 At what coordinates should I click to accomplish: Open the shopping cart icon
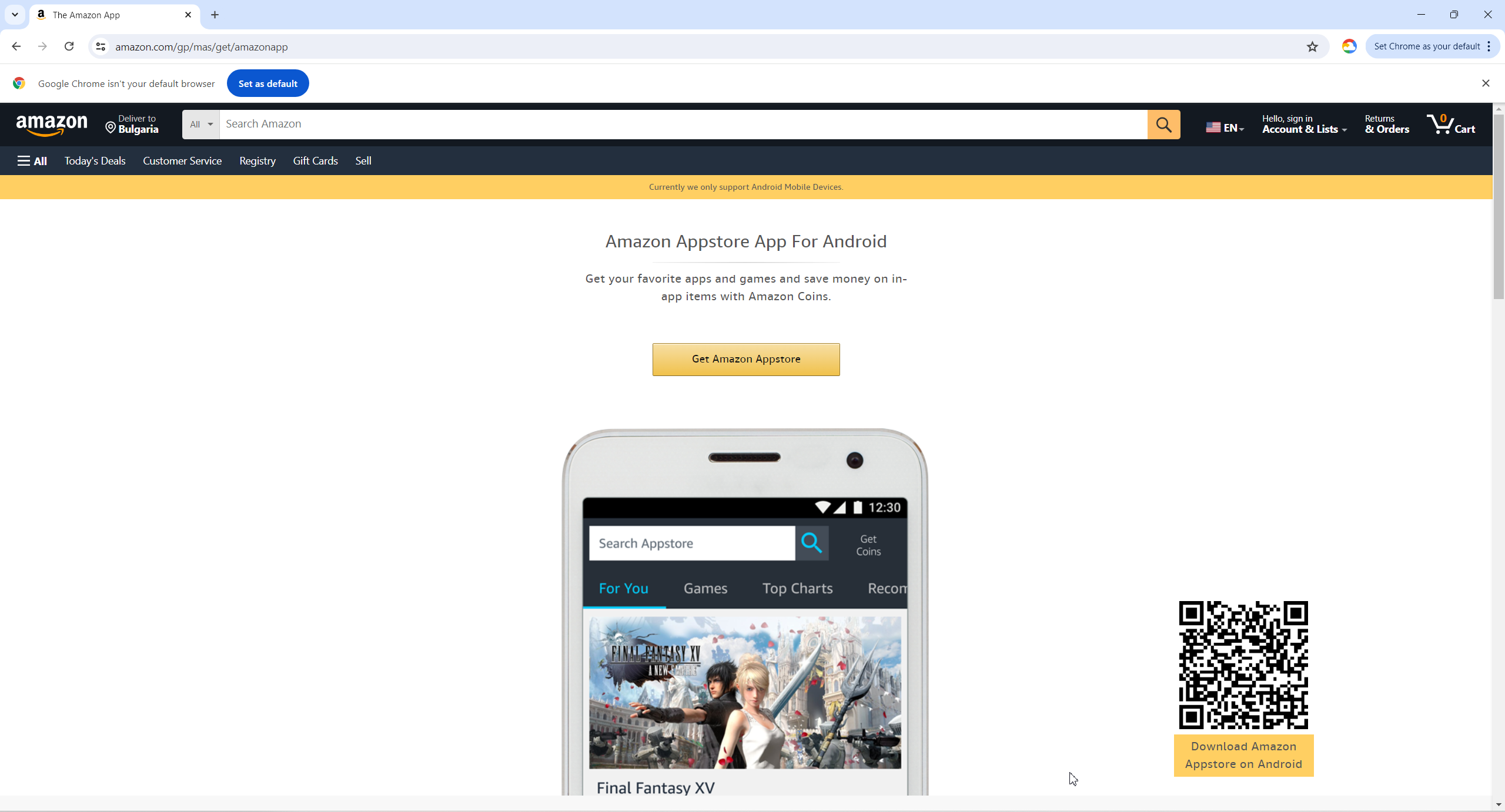(1450, 125)
